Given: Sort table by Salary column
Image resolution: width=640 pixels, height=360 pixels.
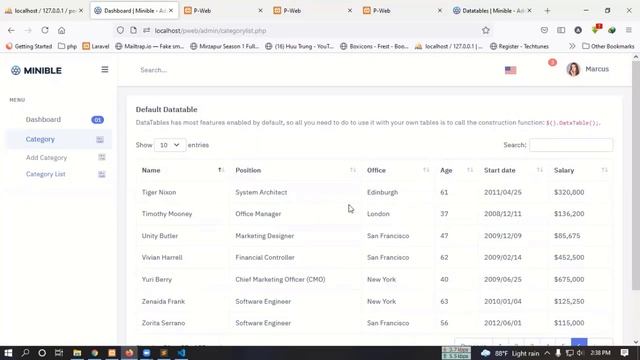Looking at the screenshot, I should 580,170.
